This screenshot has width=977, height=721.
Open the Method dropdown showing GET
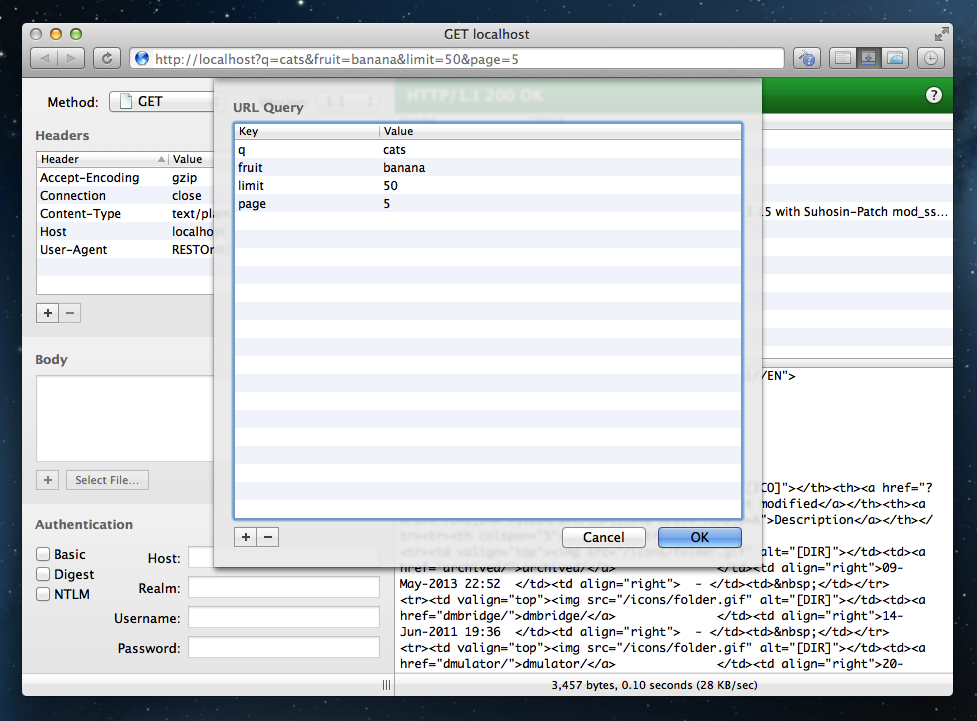(x=162, y=102)
